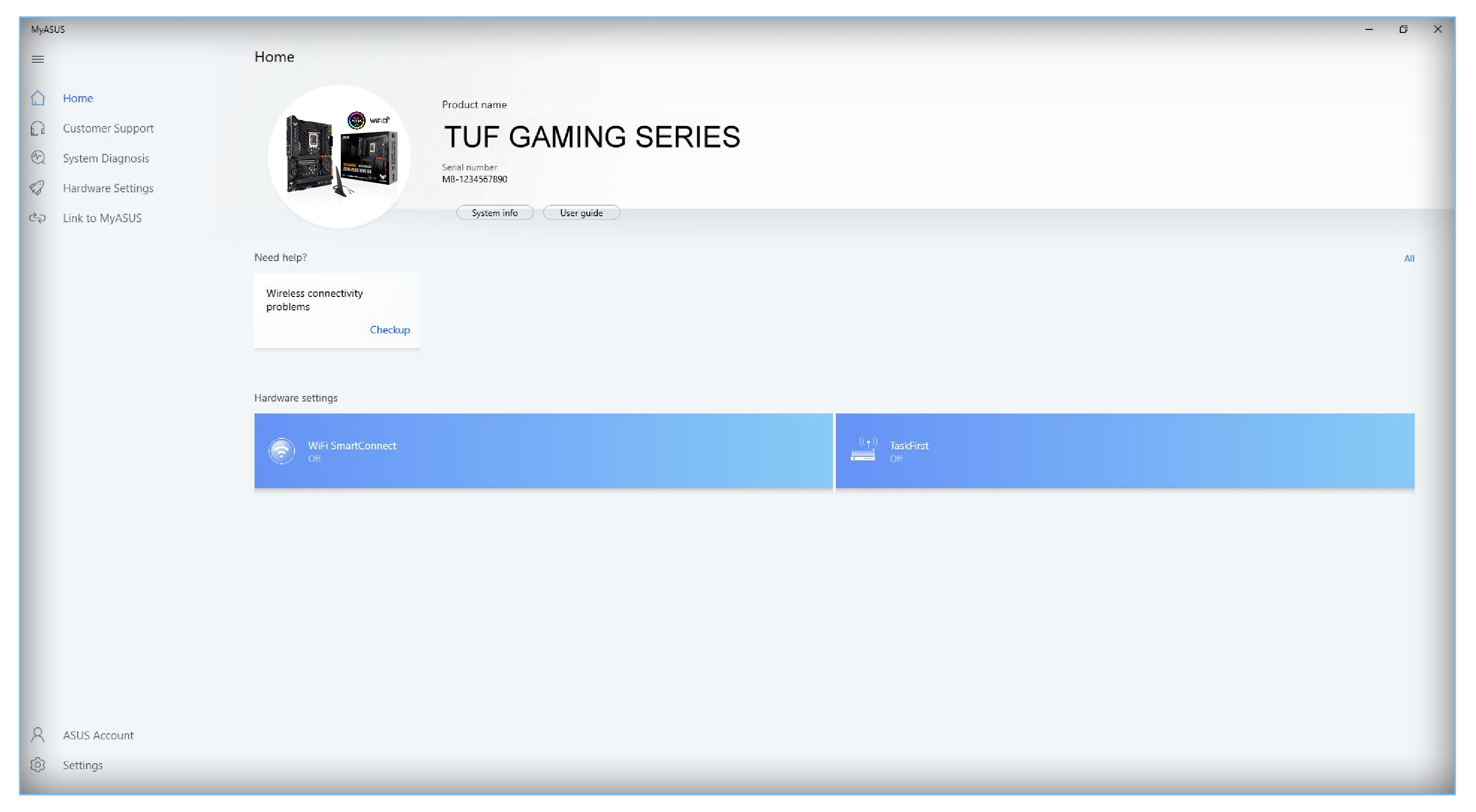Open ASUS Account settings
Screen dimensions: 1476x812
97,735
